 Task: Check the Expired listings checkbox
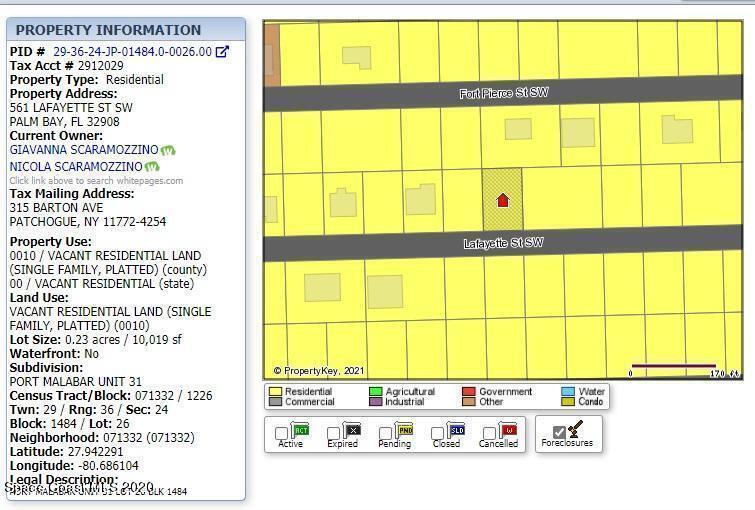pyautogui.click(x=334, y=434)
